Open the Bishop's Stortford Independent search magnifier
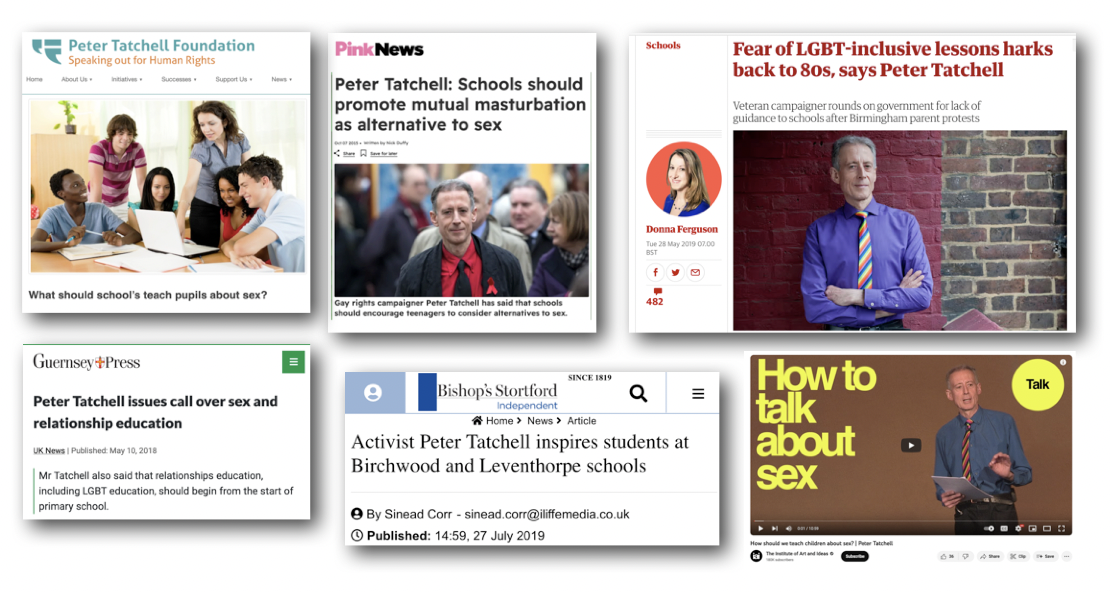Screen dimensions: 1110x592 click(x=639, y=393)
